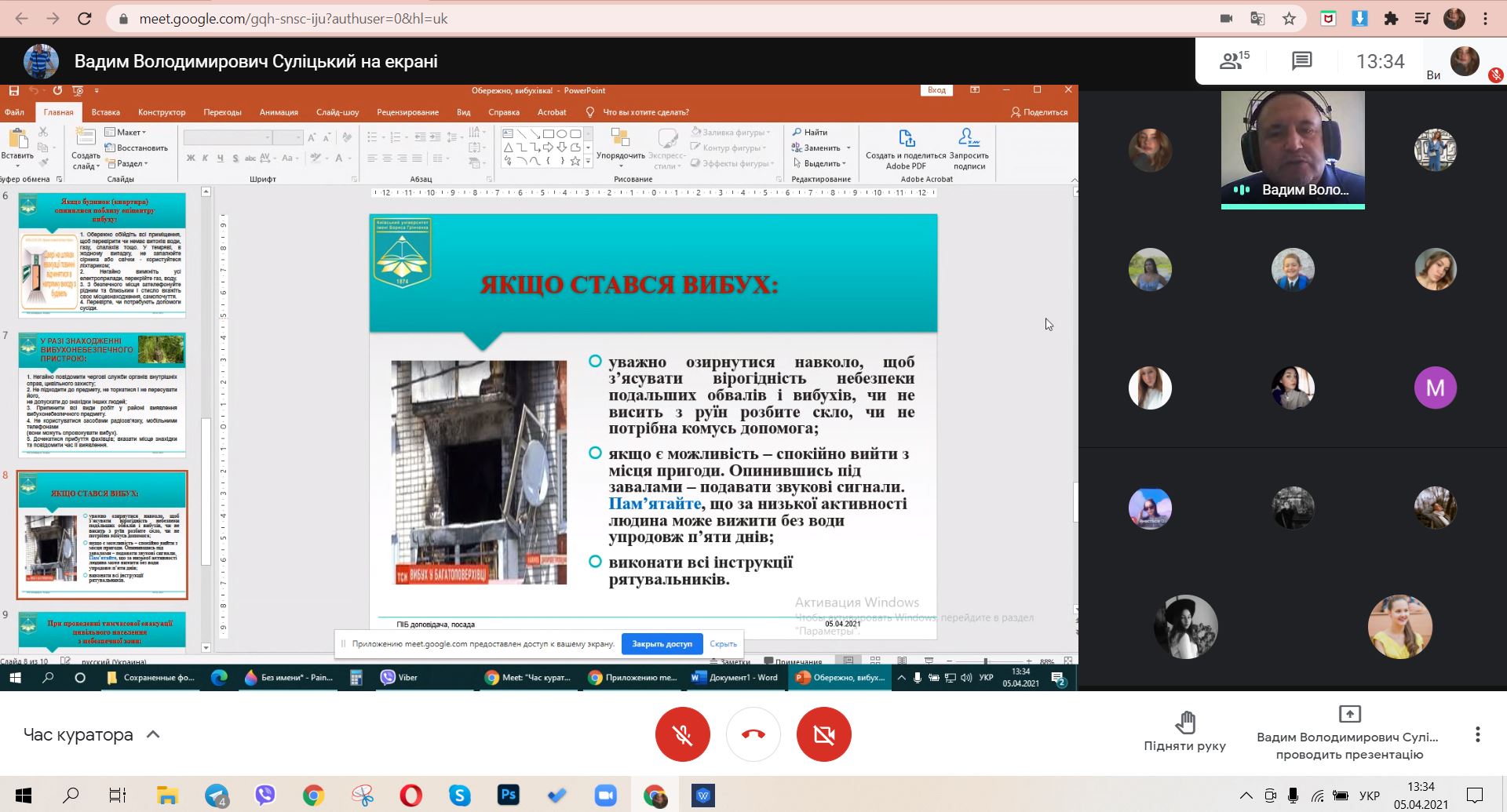This screenshot has height=812, width=1507.
Task: Click Вадим Воло... speaker video tile
Action: [x=1293, y=149]
